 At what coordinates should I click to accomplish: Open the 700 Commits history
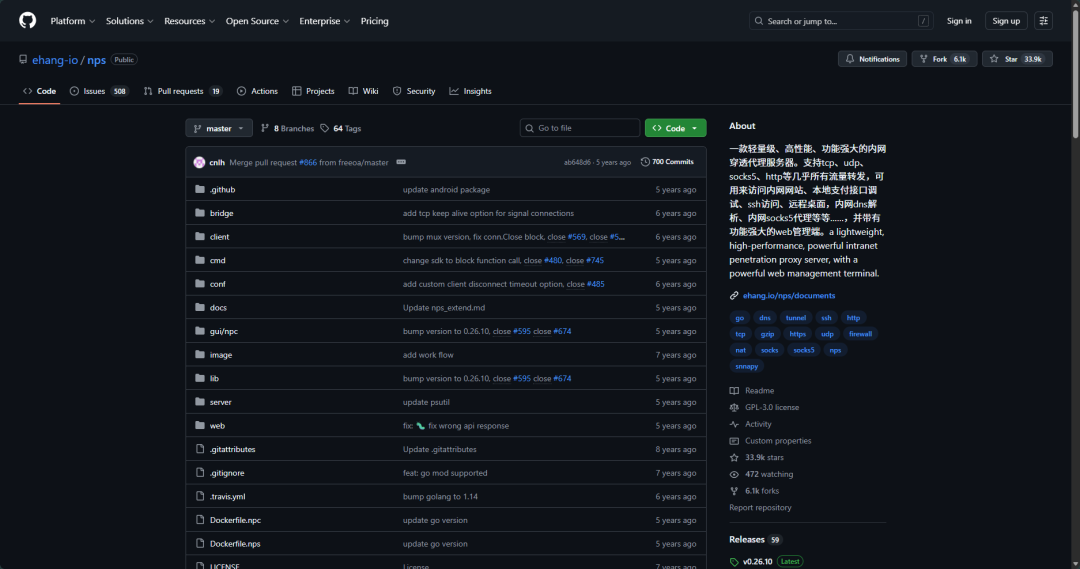click(667, 162)
